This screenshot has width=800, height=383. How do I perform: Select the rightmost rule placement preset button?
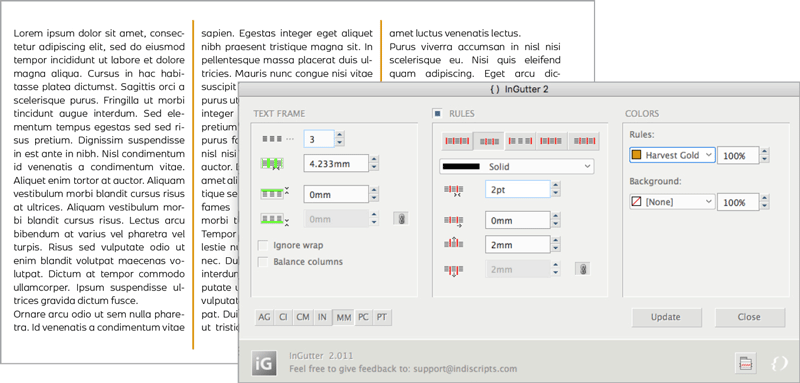584,141
